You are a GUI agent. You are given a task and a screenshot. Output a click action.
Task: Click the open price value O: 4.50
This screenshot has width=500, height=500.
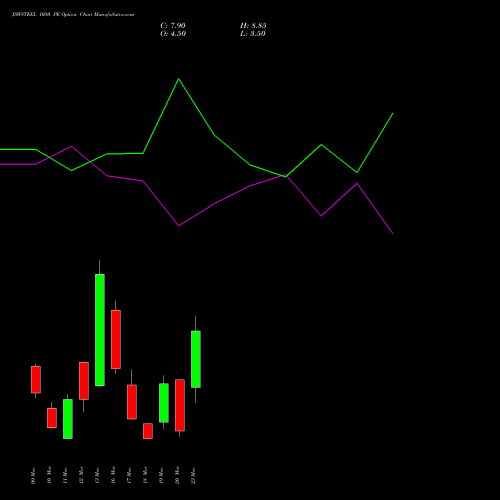pos(173,34)
